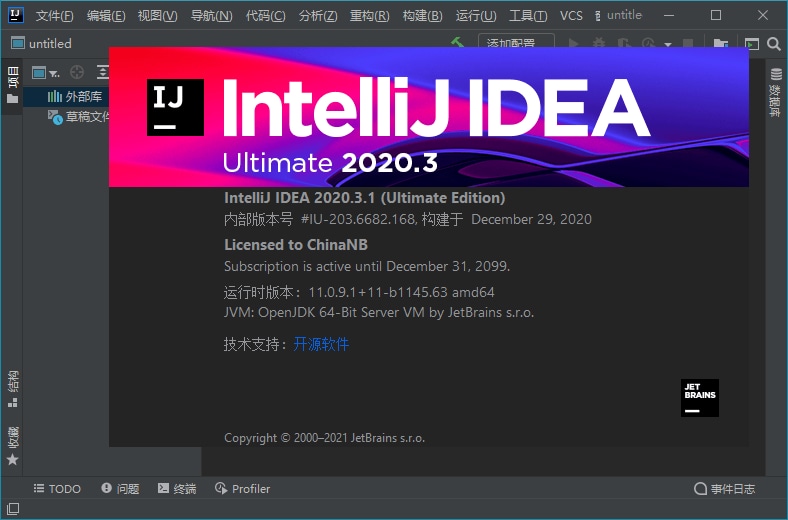Click the locate target crosshair icon
This screenshot has height=520, width=788.
(x=77, y=72)
